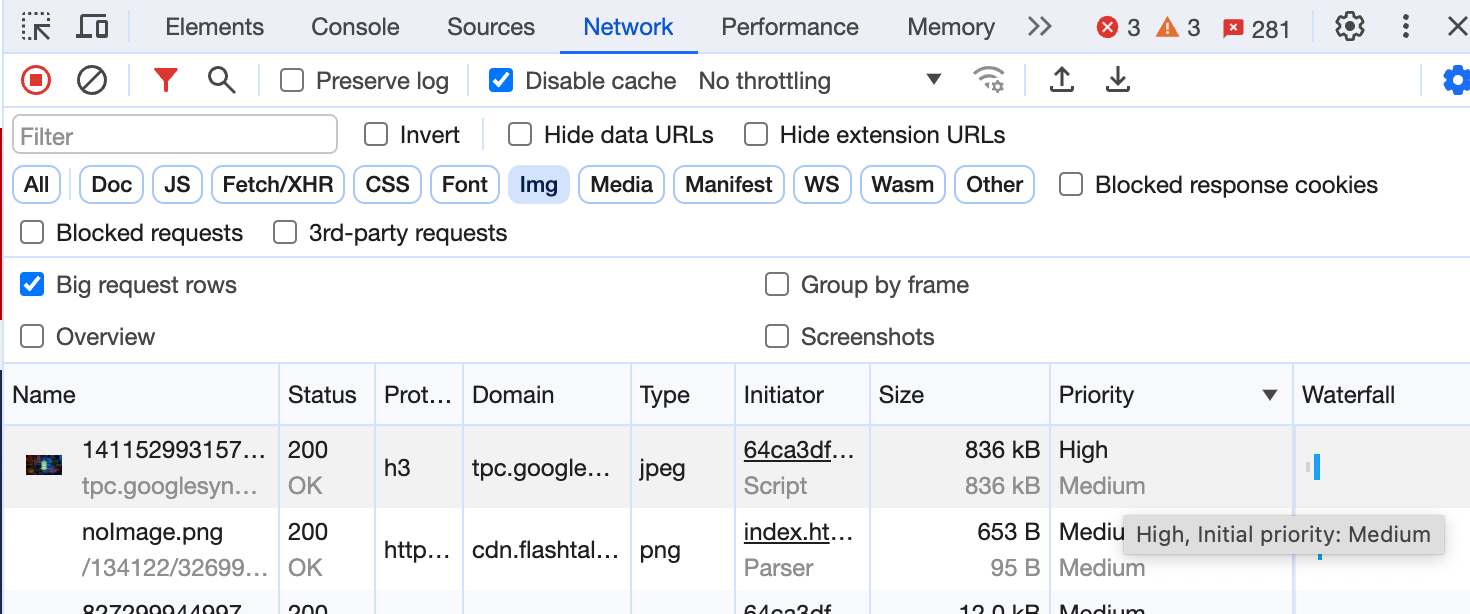This screenshot has width=1470, height=614.
Task: Open network settings gear
Action: coord(1457,80)
